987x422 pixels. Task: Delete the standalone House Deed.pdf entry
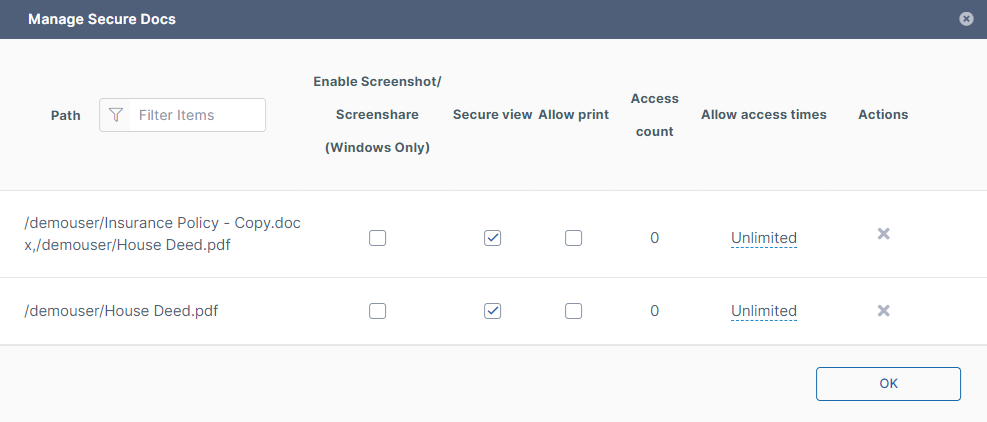(x=883, y=311)
